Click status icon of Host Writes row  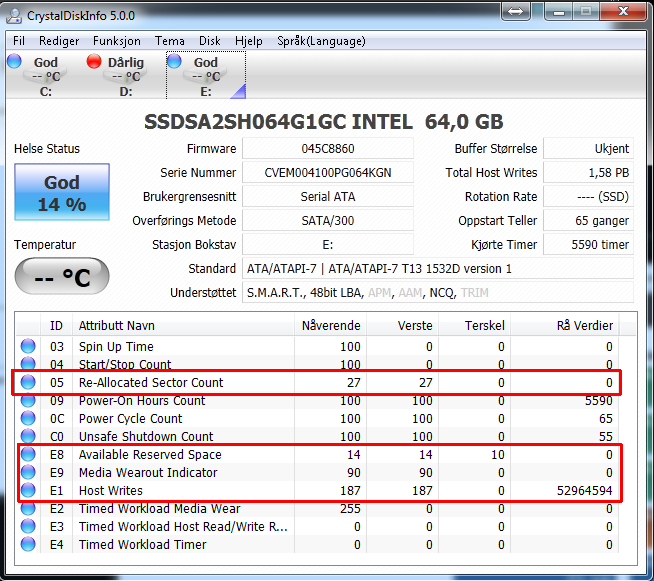(x=28, y=490)
